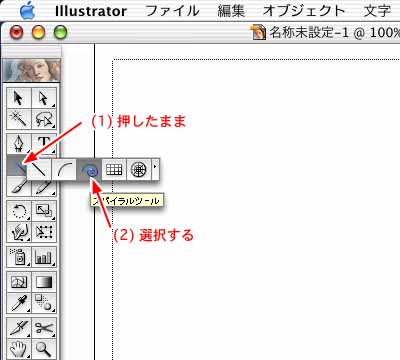
Task: Choose the Magic Wand tool
Action: [19, 119]
